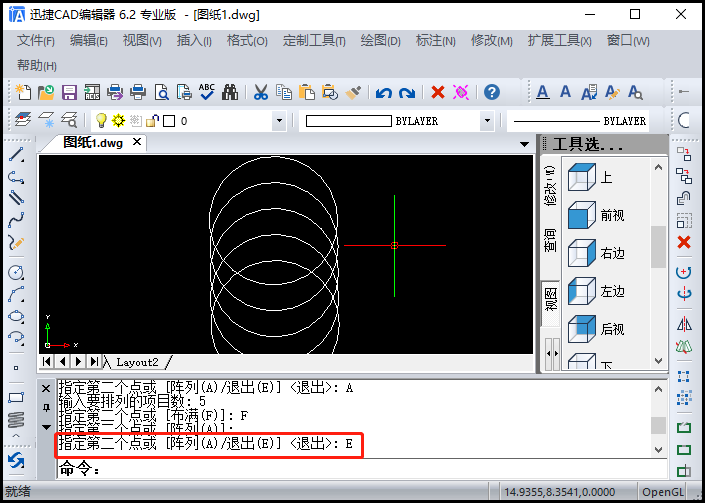Choose the 前视 front view
Image resolution: width=705 pixels, height=503 pixels.
click(596, 215)
